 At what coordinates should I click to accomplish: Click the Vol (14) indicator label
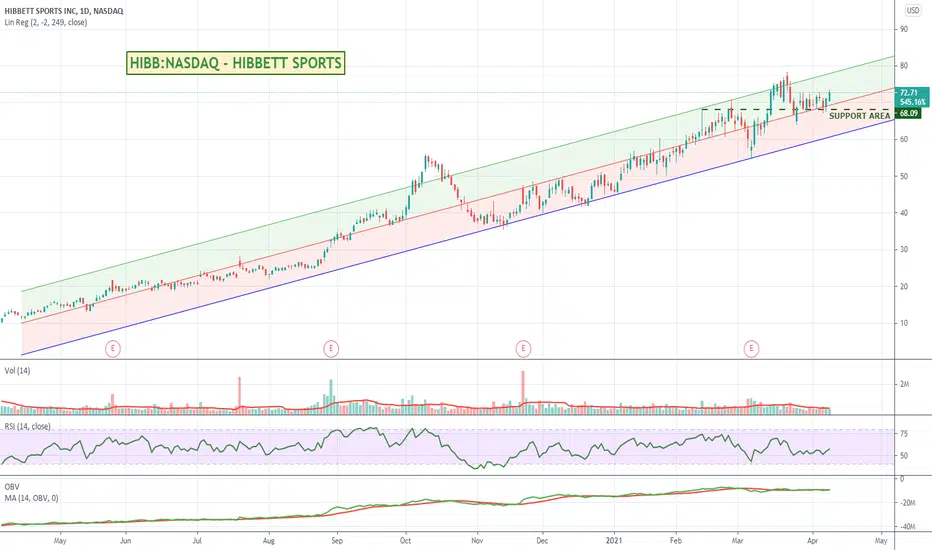pos(17,371)
